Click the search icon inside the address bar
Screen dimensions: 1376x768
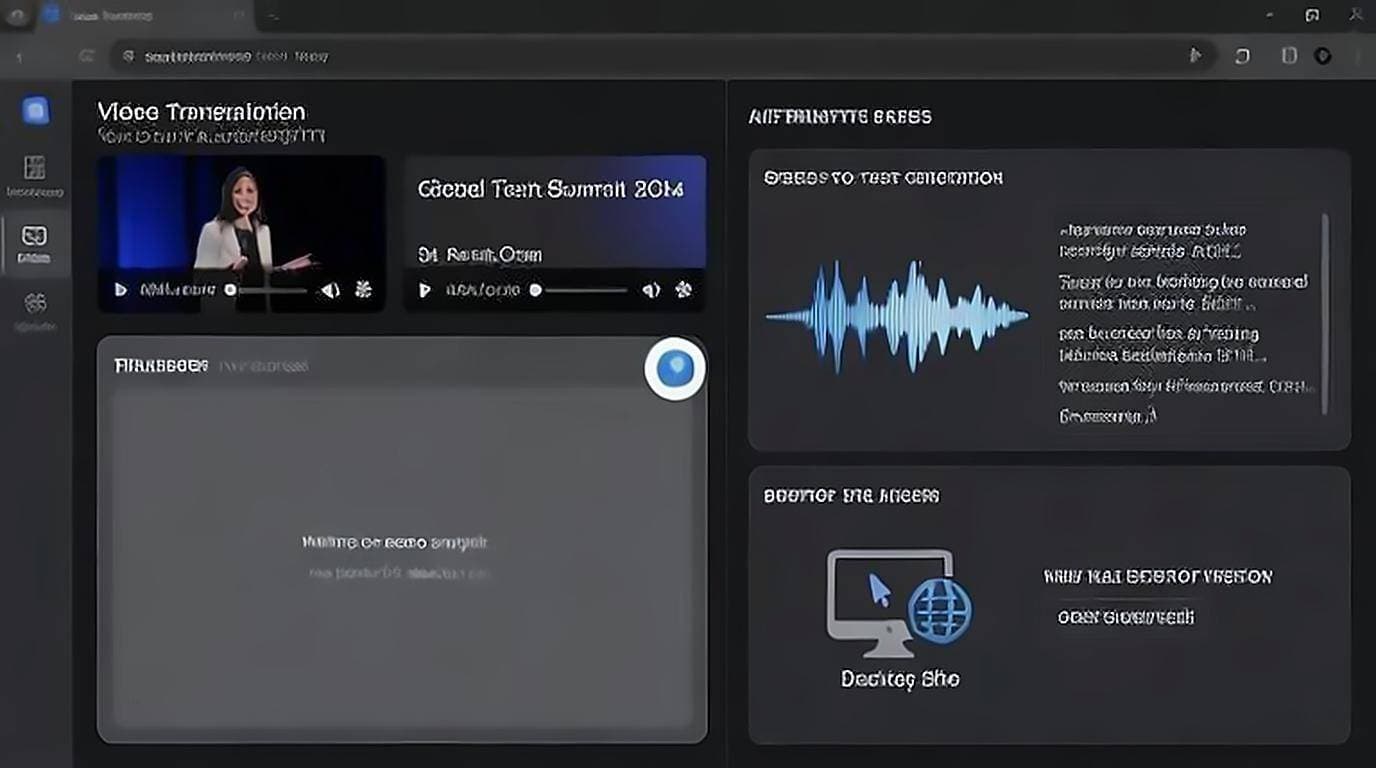[128, 57]
